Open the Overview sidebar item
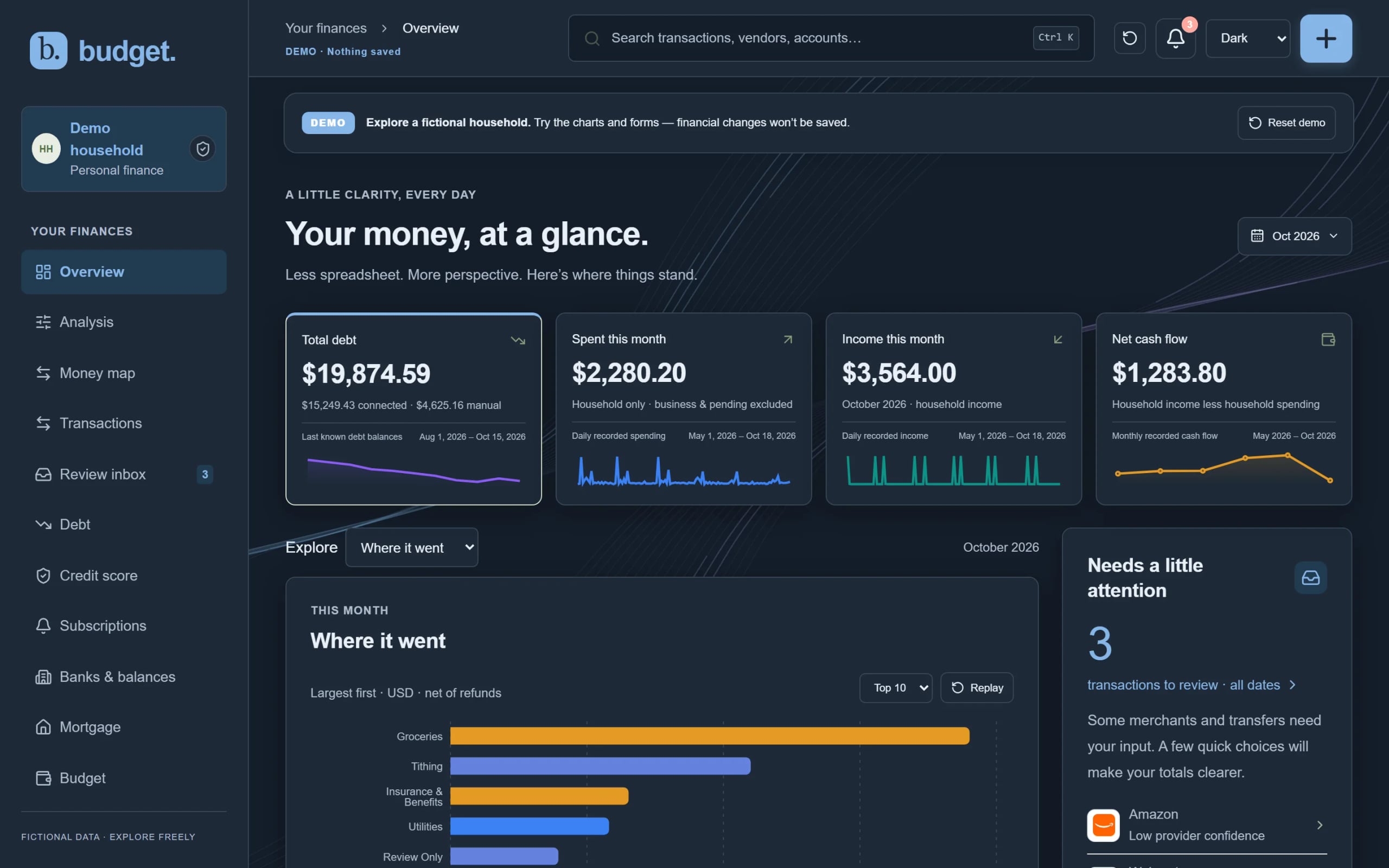This screenshot has height=868, width=1389. click(124, 272)
